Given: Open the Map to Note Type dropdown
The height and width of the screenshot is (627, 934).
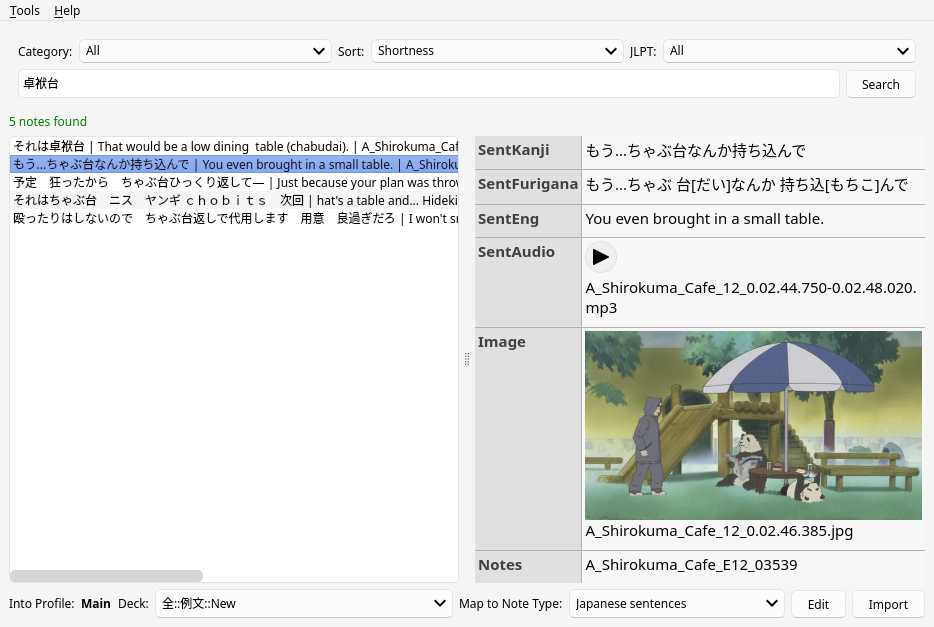Looking at the screenshot, I should (x=676, y=603).
